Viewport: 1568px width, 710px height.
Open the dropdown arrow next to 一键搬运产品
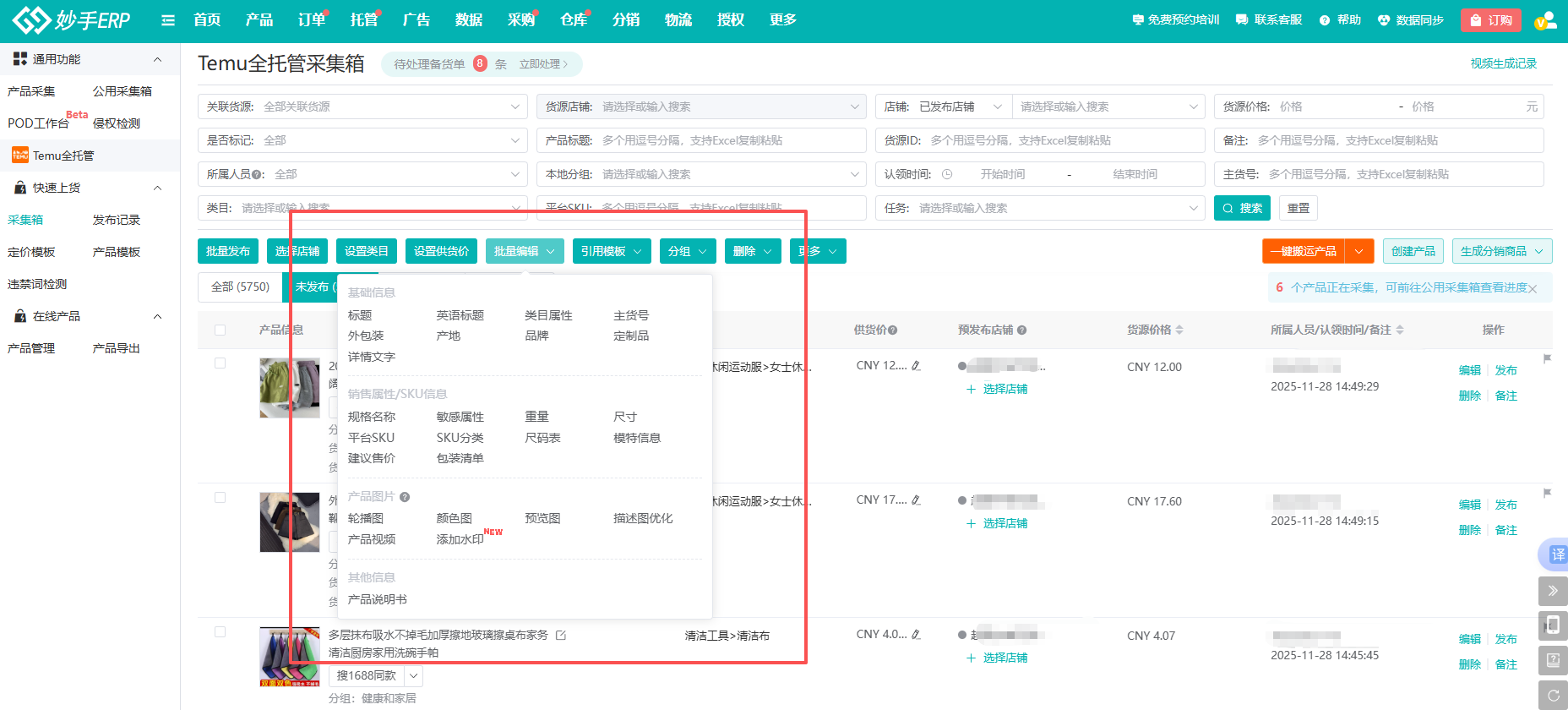(x=1358, y=251)
